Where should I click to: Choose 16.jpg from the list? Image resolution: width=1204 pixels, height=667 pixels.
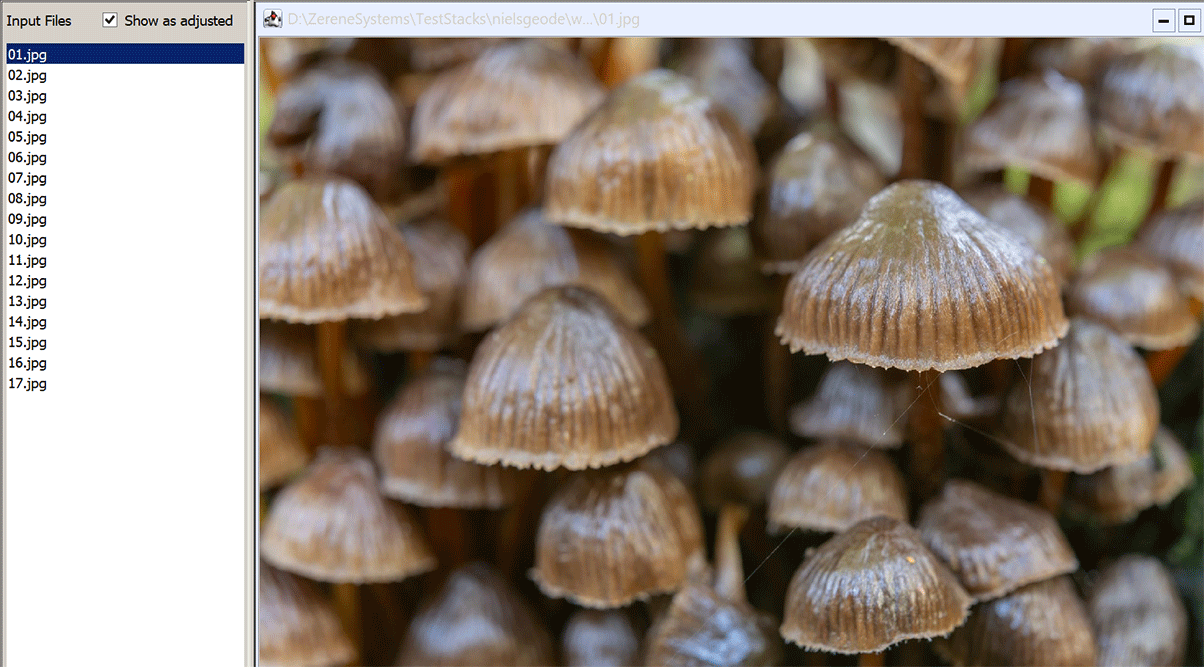pyautogui.click(x=27, y=363)
